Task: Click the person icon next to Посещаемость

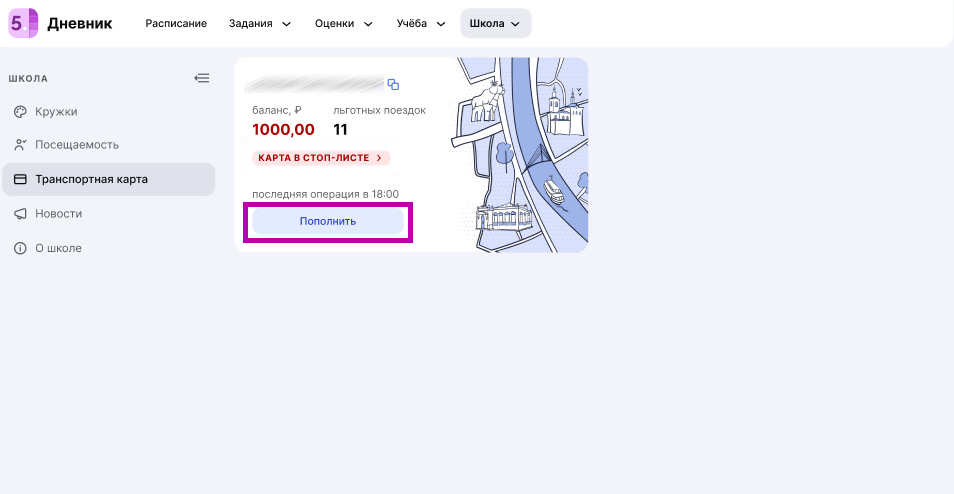Action: (20, 145)
